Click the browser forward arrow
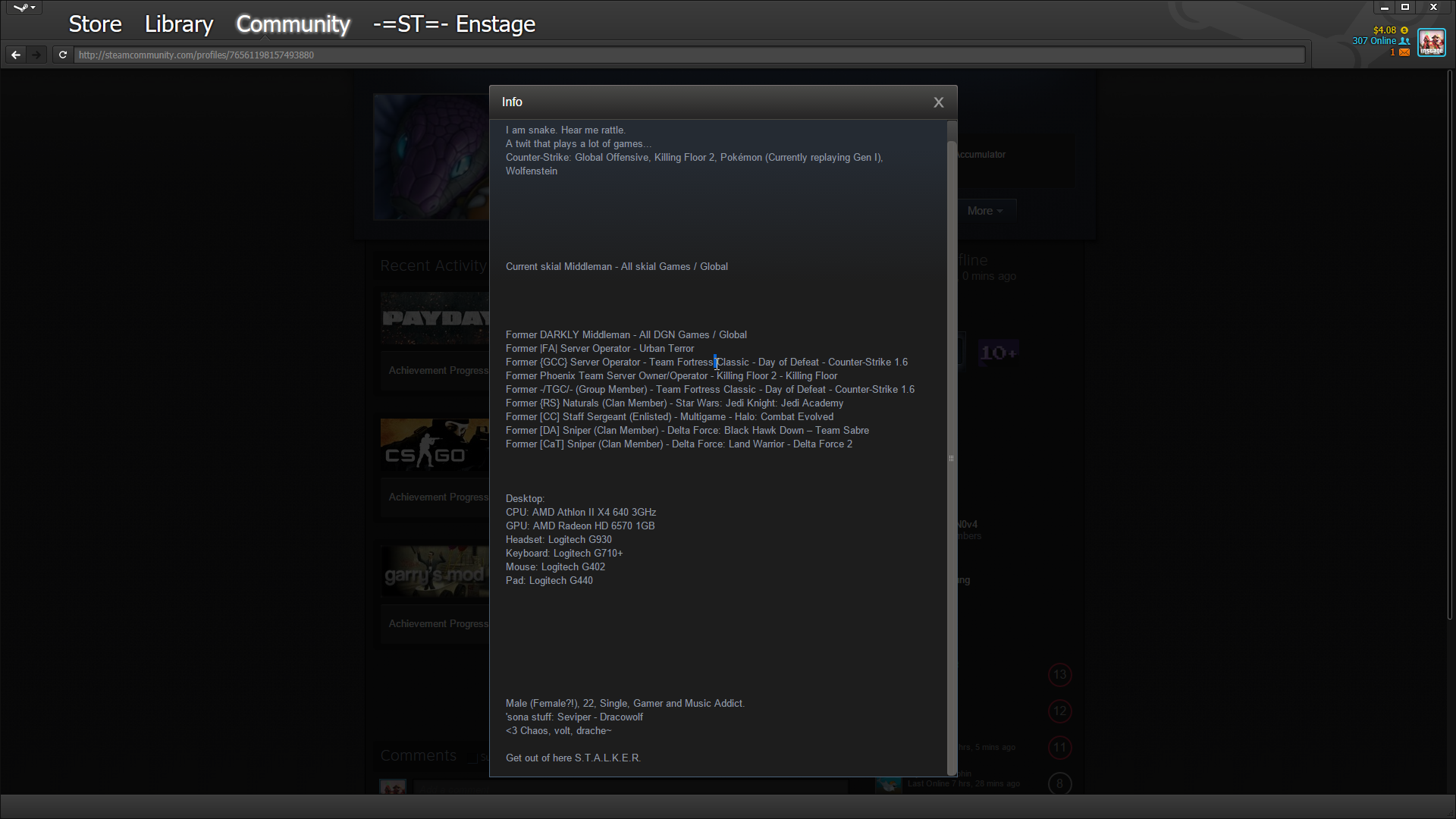Screen dimensions: 1456x819 [36, 55]
